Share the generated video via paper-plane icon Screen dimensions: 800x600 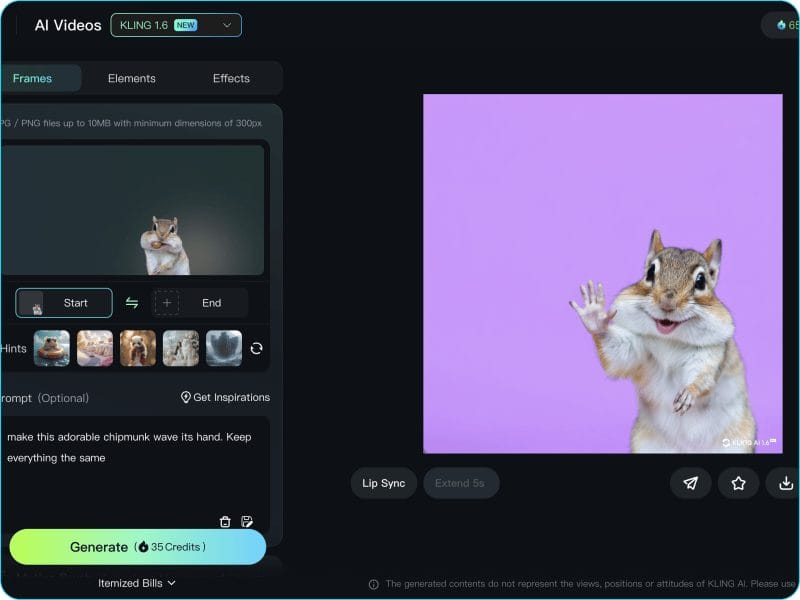(x=690, y=483)
